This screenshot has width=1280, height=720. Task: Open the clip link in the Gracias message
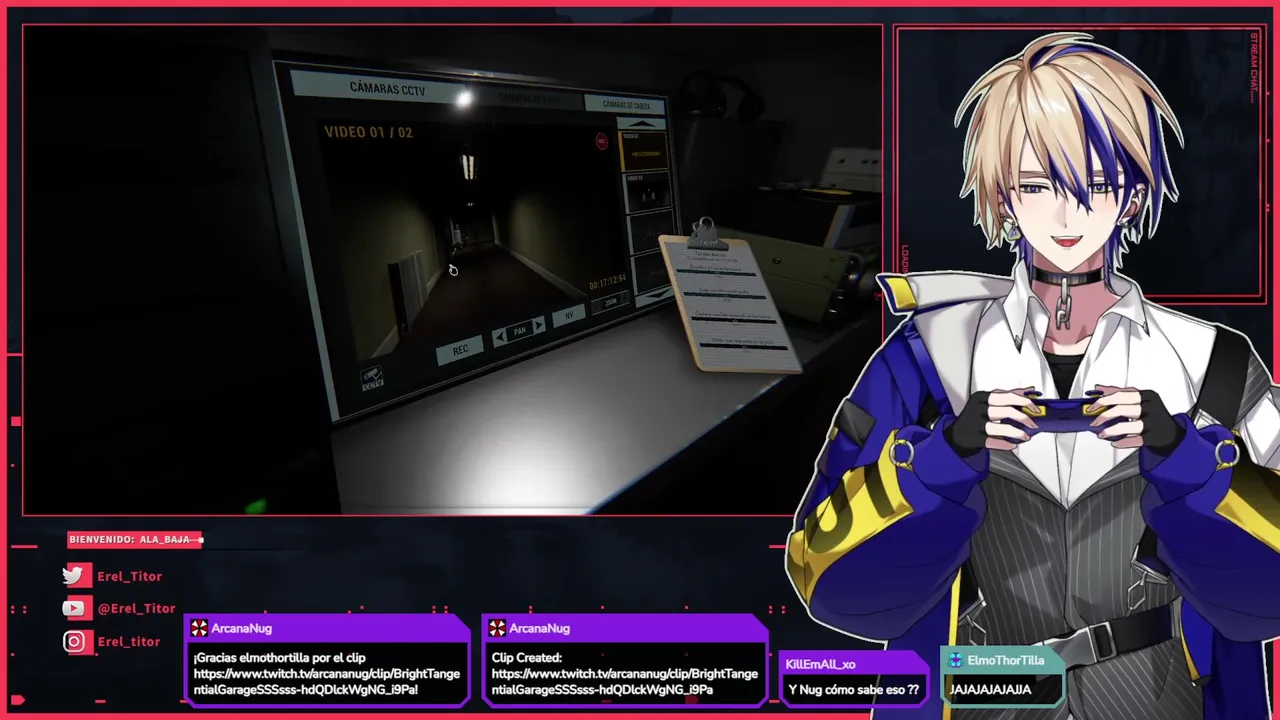(x=327, y=681)
